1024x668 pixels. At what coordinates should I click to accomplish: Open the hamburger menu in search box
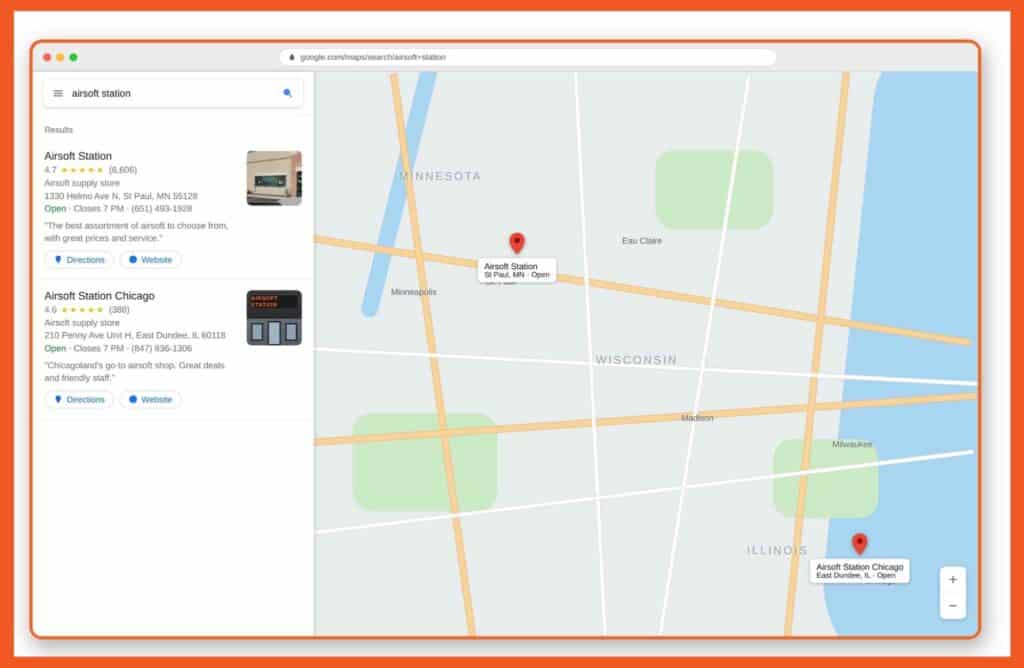coord(58,93)
